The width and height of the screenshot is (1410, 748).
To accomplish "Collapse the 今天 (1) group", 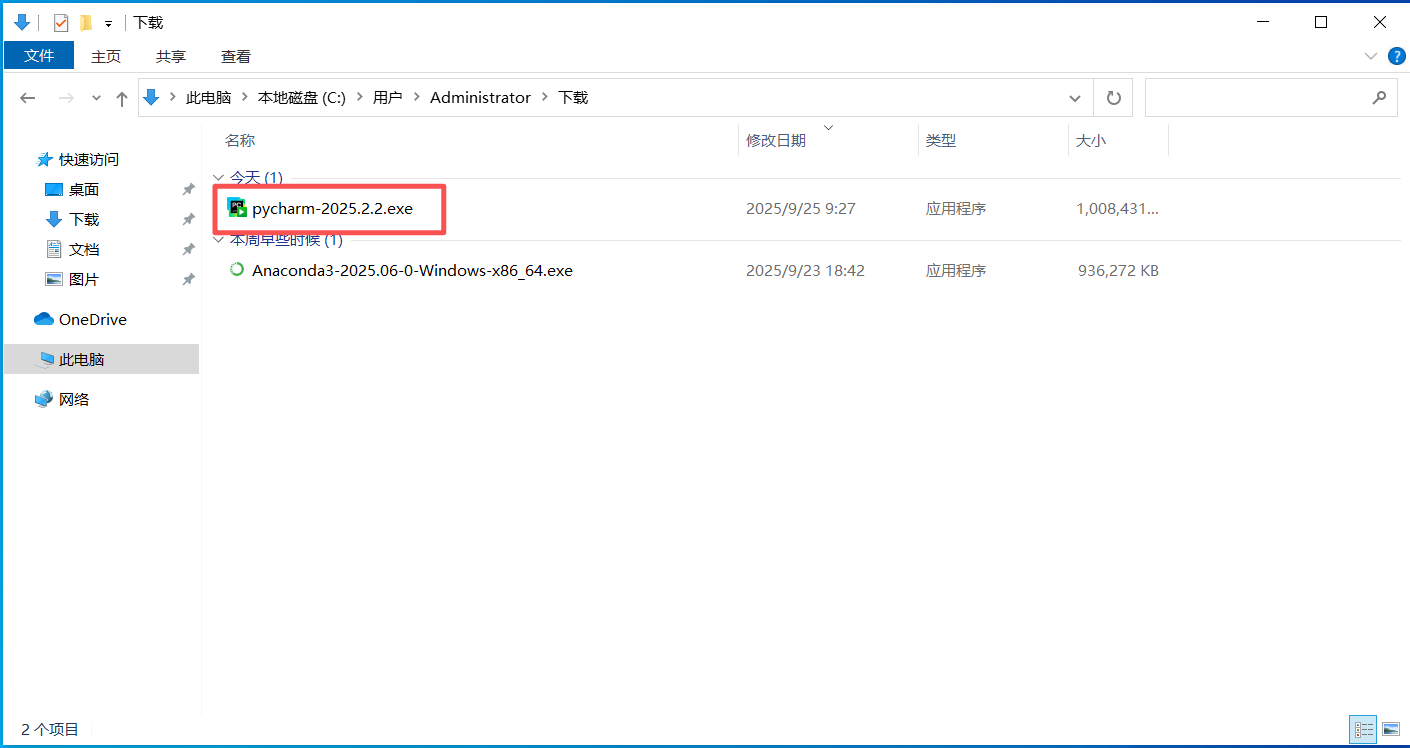I will tap(218, 177).
